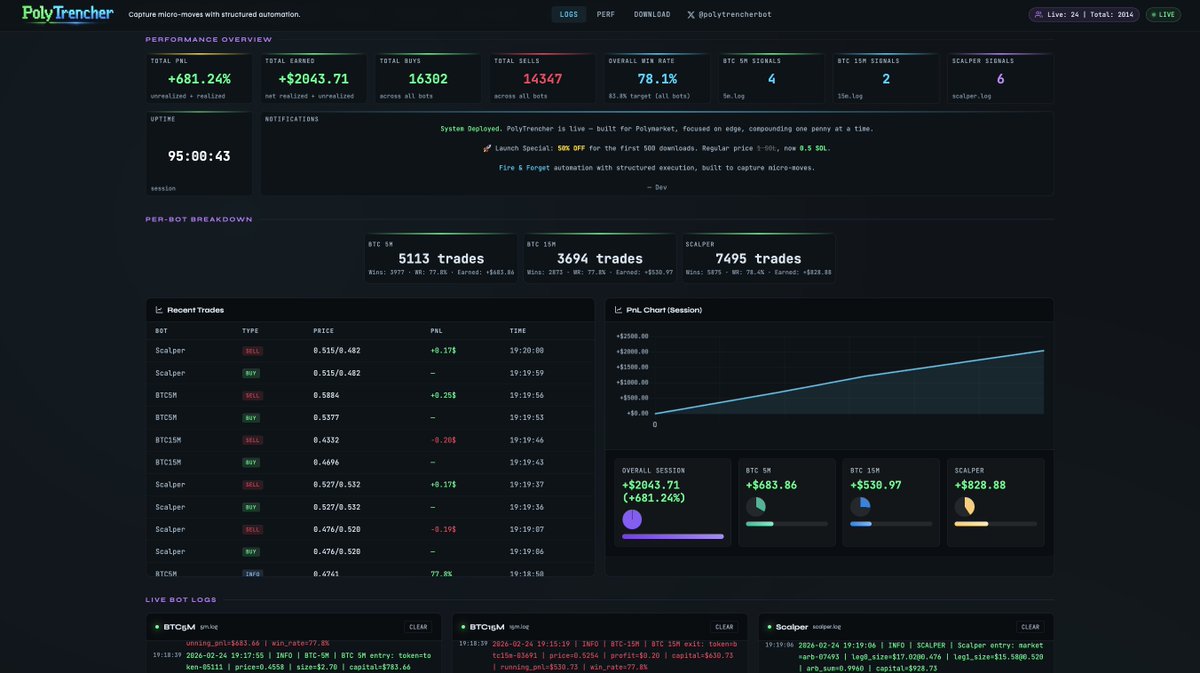Click the Overall Session purple progress bar
This screenshot has width=1200, height=673.
pos(673,536)
